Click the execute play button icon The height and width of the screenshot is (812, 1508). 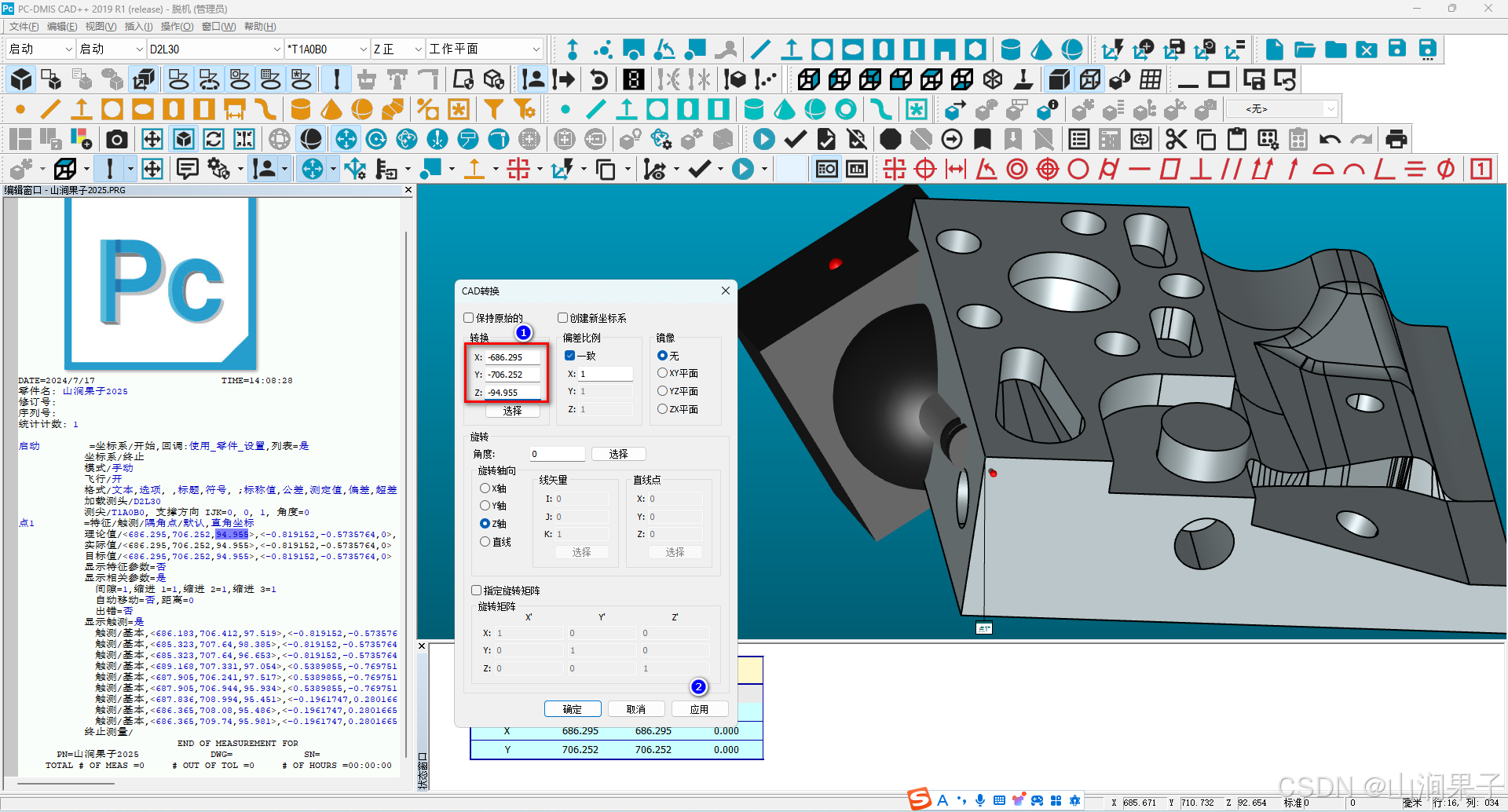[763, 140]
